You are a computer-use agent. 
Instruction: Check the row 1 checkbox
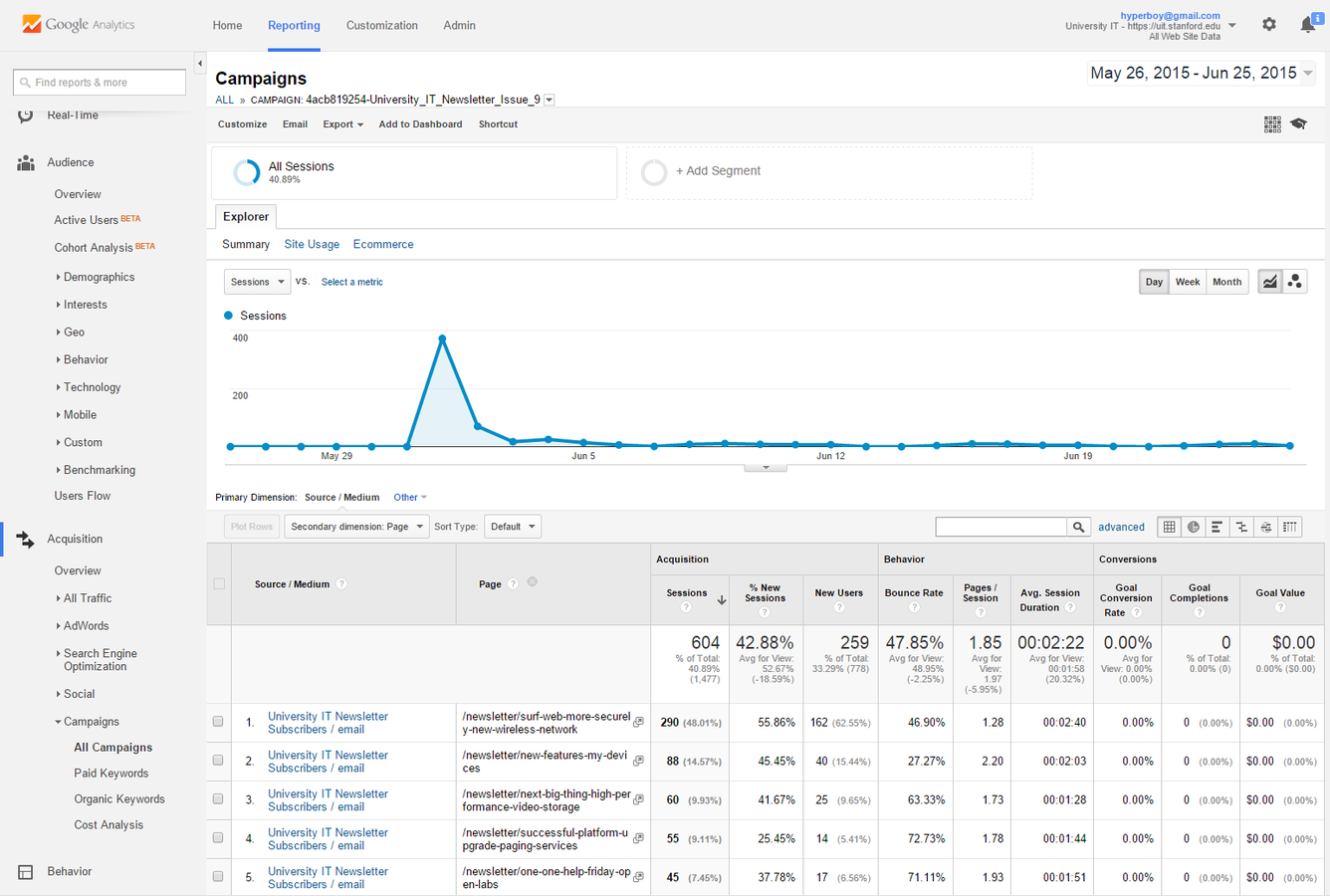coord(218,722)
